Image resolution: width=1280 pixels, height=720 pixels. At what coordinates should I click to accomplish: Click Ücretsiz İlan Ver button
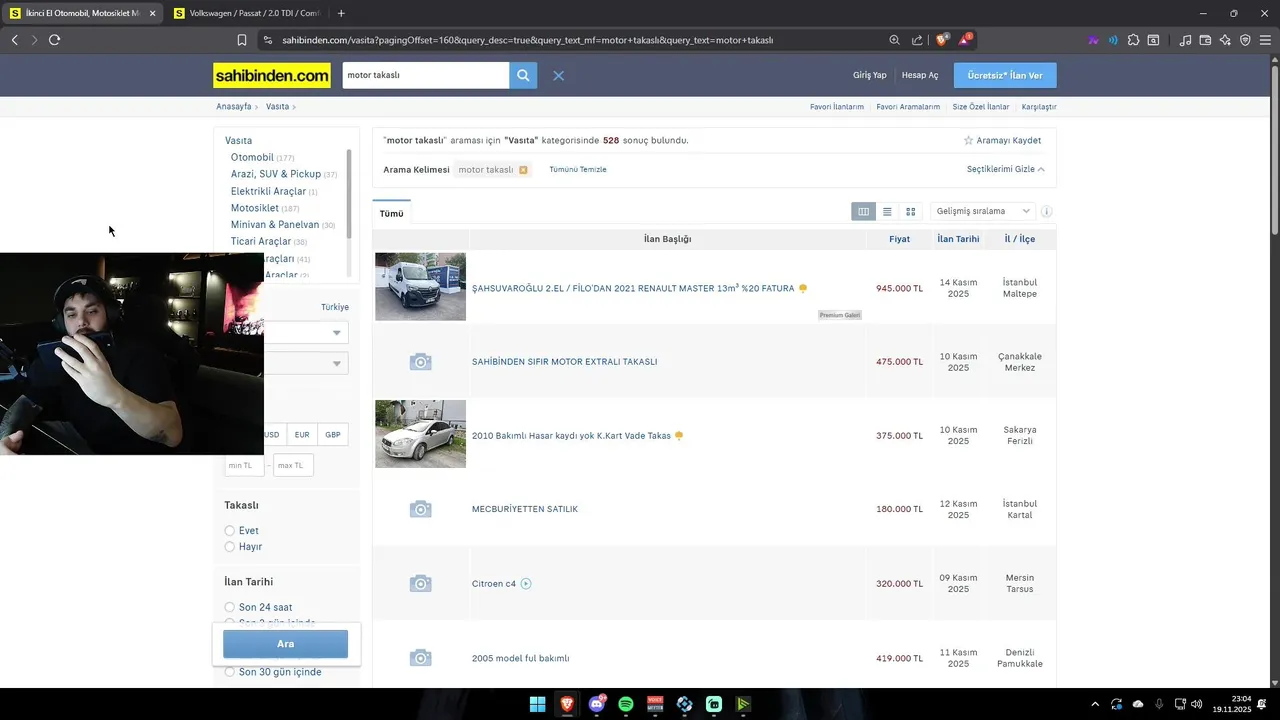[x=1005, y=76]
